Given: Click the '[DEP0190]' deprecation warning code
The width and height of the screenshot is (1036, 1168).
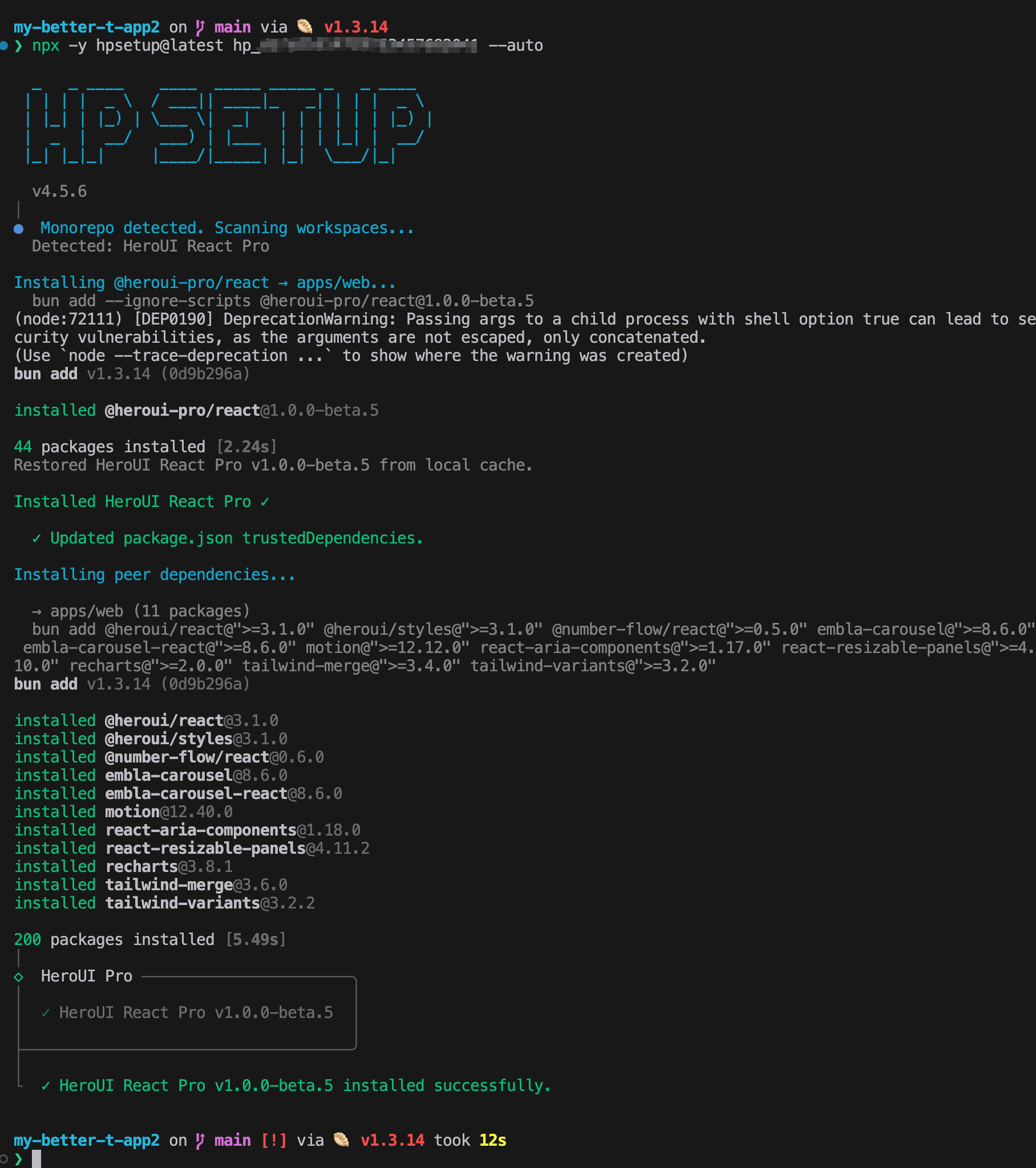Looking at the screenshot, I should 173,319.
